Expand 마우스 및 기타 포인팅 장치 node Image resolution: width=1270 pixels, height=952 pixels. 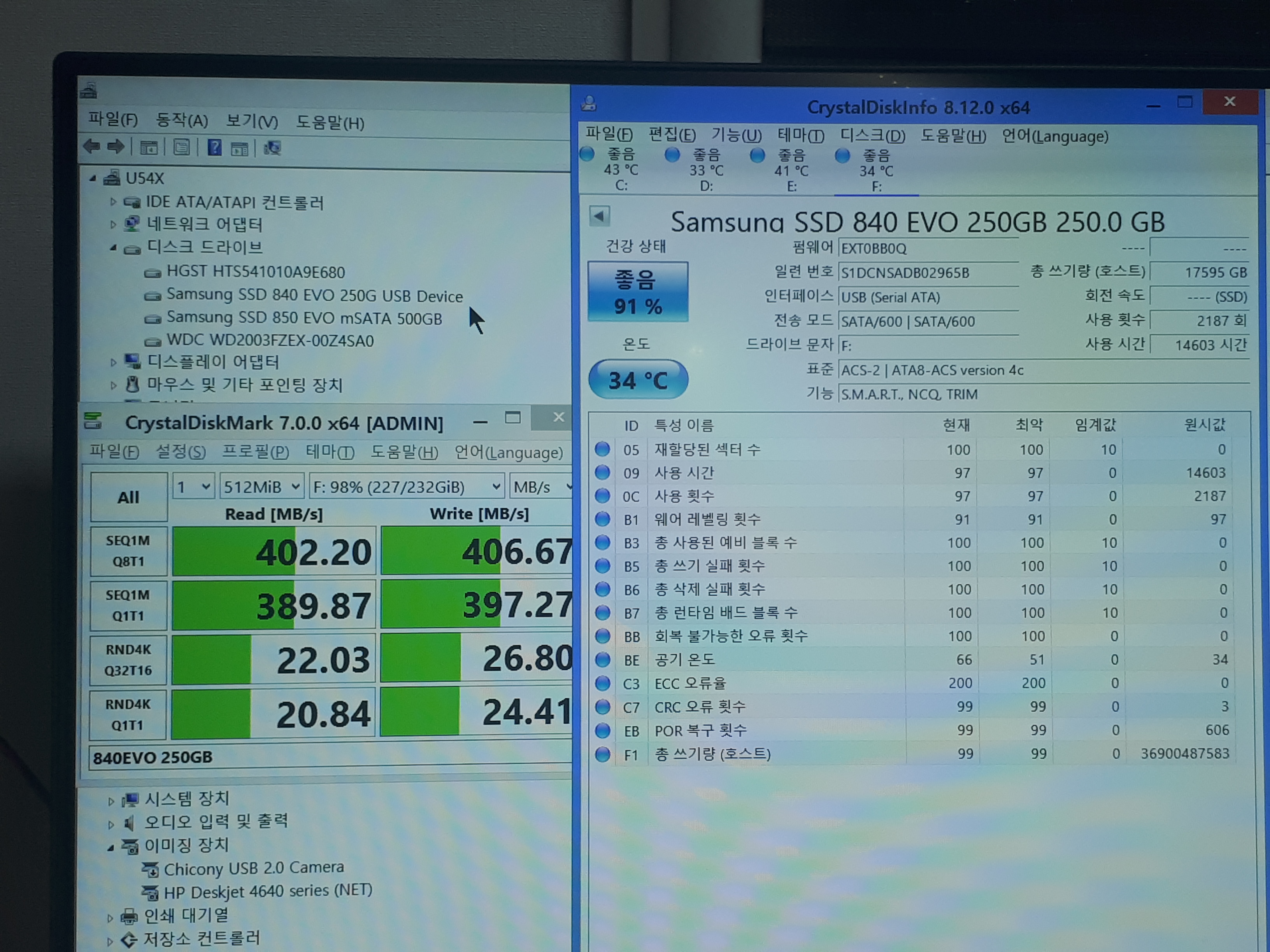[113, 385]
